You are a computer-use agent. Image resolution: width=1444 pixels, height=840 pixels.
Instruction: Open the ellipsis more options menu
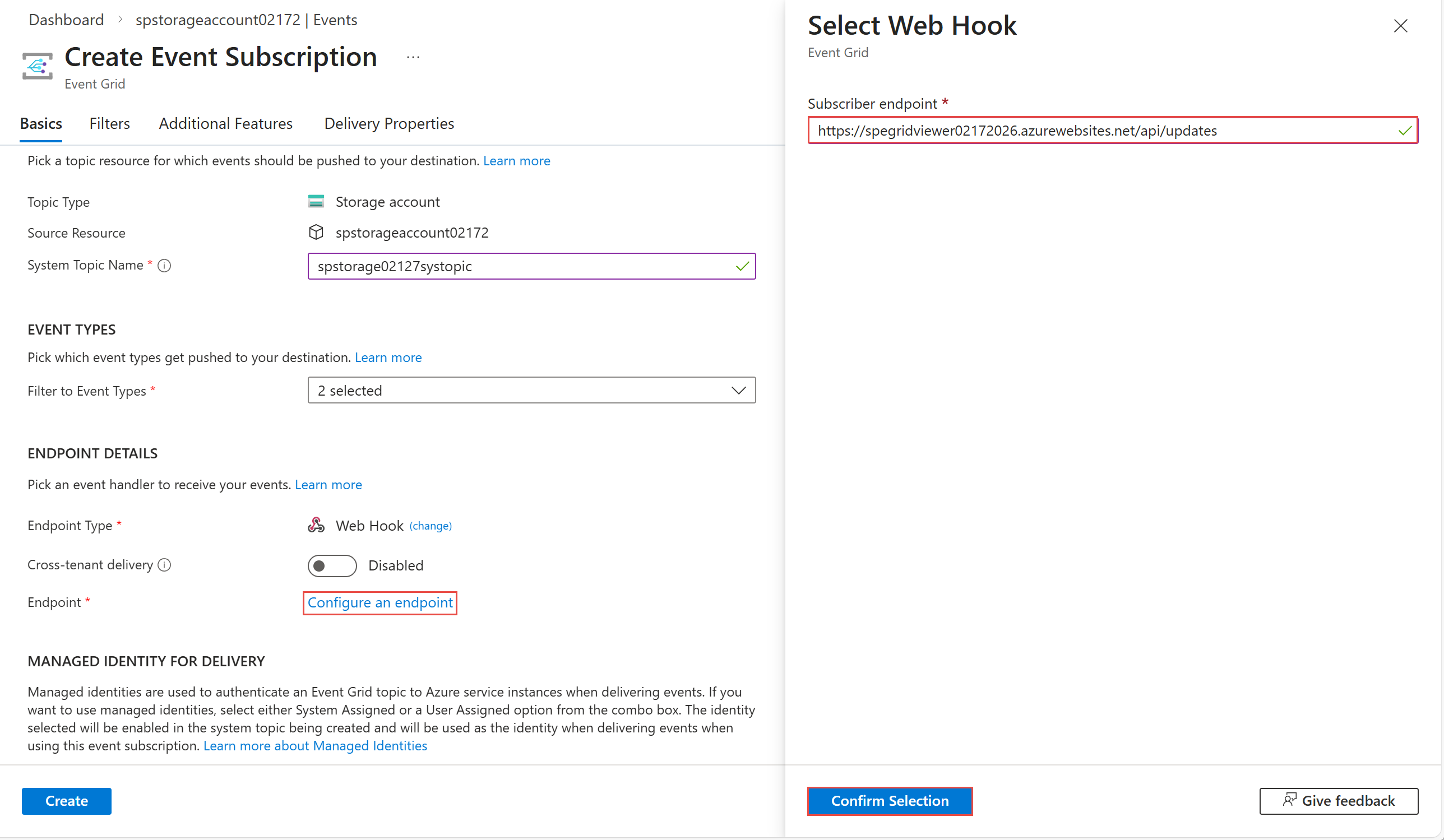click(413, 57)
